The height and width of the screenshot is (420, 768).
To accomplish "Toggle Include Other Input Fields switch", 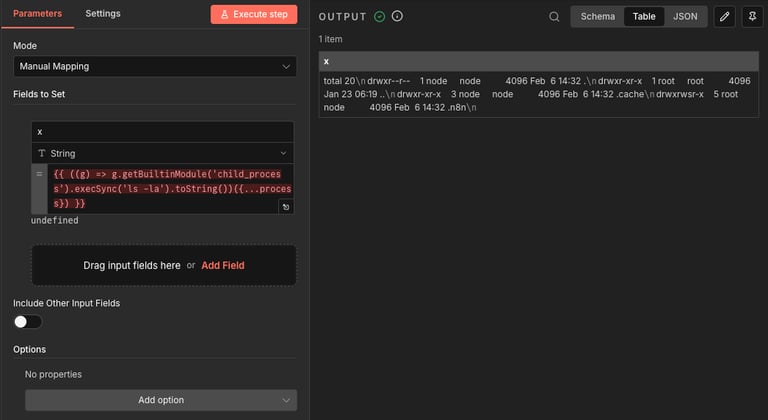I will tap(28, 321).
